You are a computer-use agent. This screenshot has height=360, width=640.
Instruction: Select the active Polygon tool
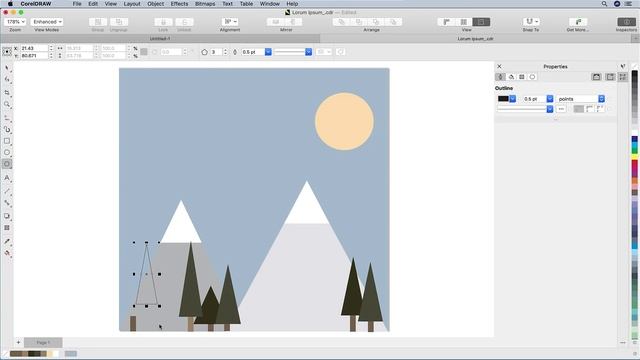[7, 164]
